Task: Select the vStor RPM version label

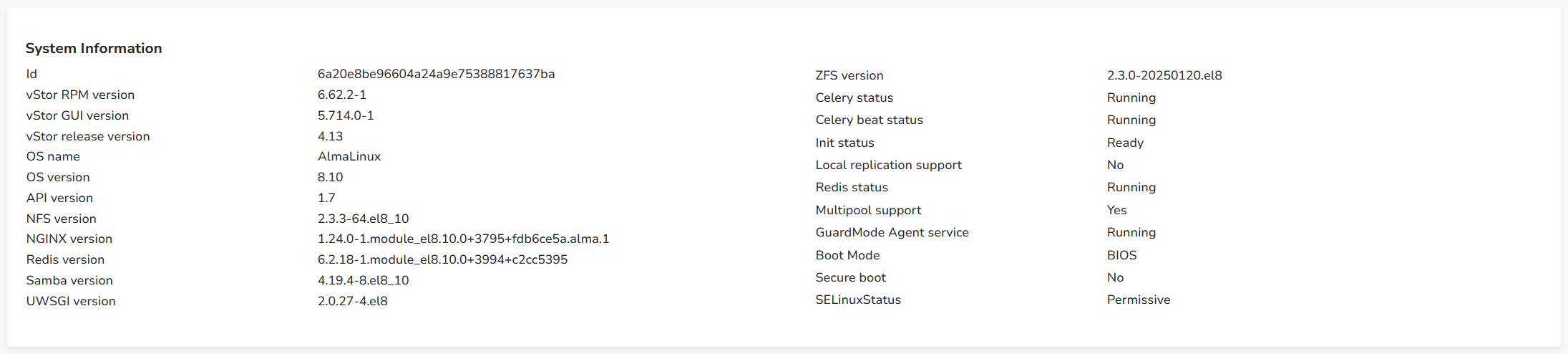Action: coord(80,95)
